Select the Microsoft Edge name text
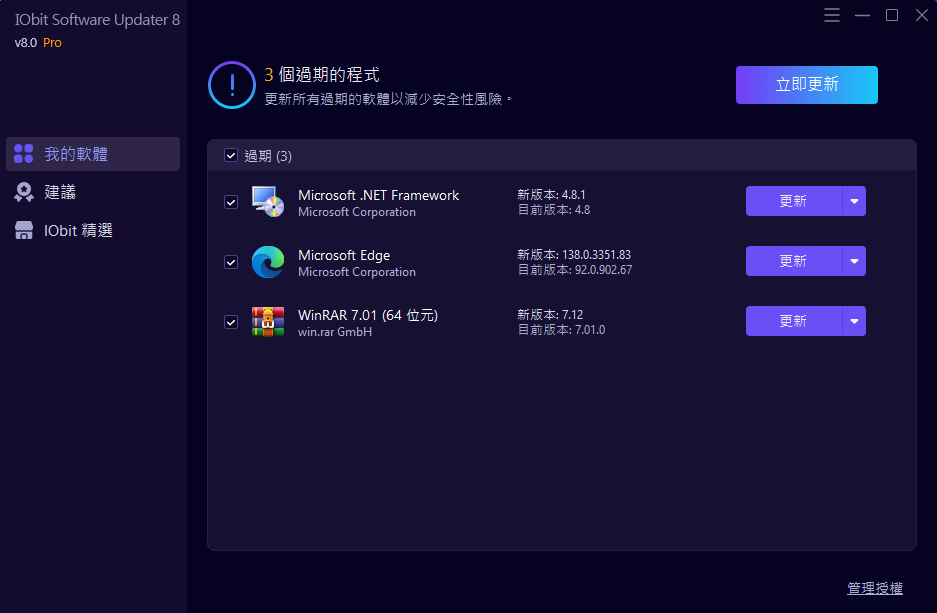Viewport: 937px width, 613px height. coord(344,256)
